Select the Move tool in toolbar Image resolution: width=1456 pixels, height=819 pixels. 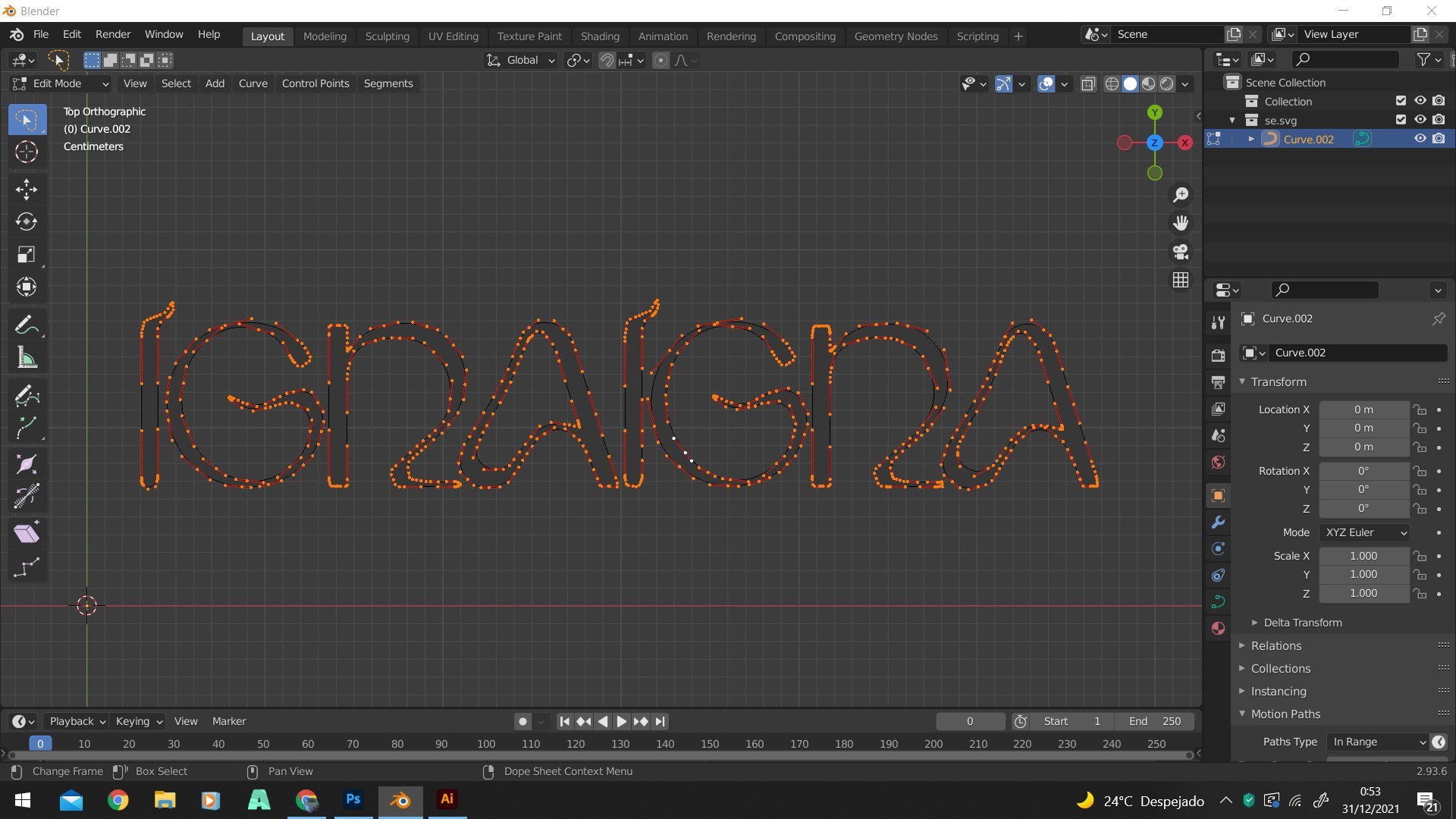coord(27,190)
